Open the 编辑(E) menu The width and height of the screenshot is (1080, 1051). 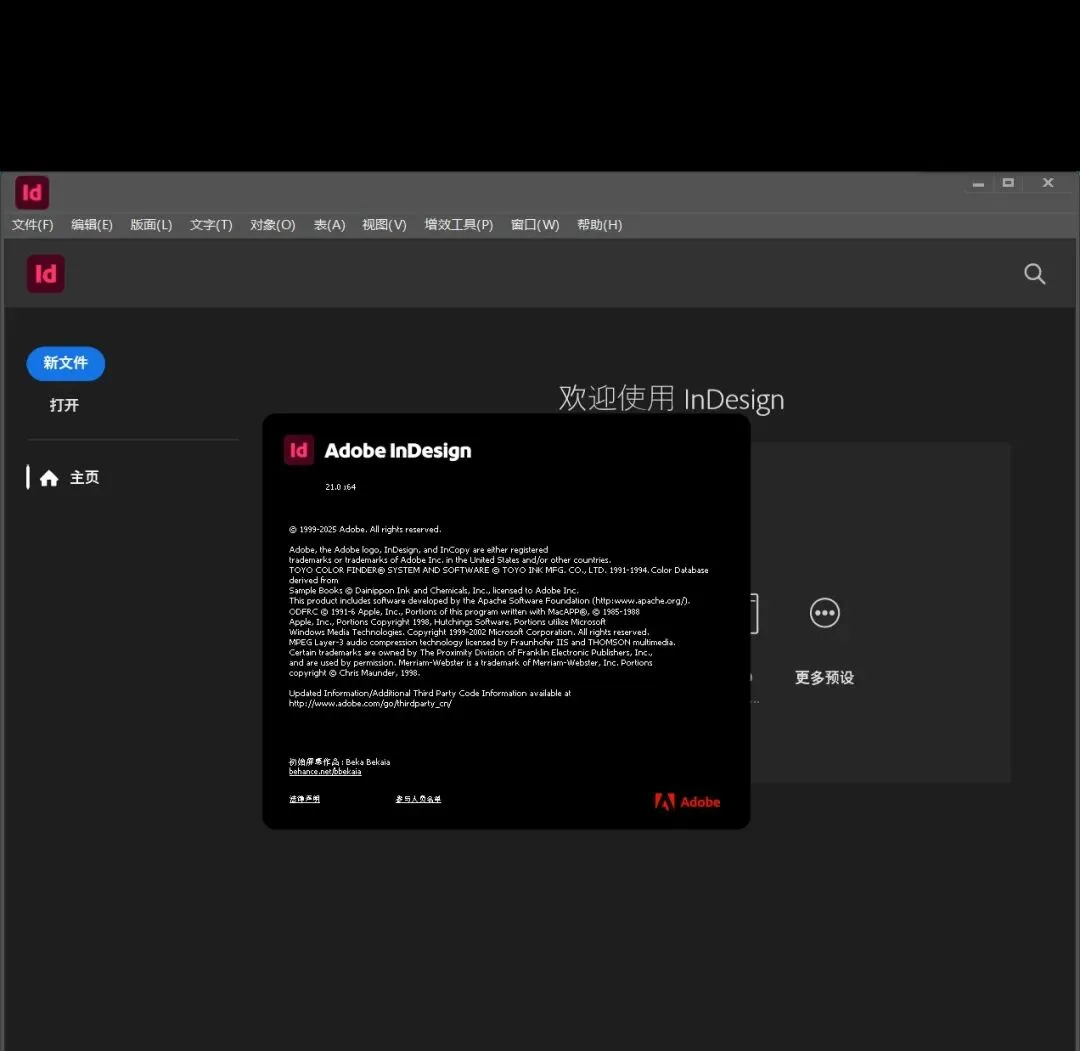[92, 225]
